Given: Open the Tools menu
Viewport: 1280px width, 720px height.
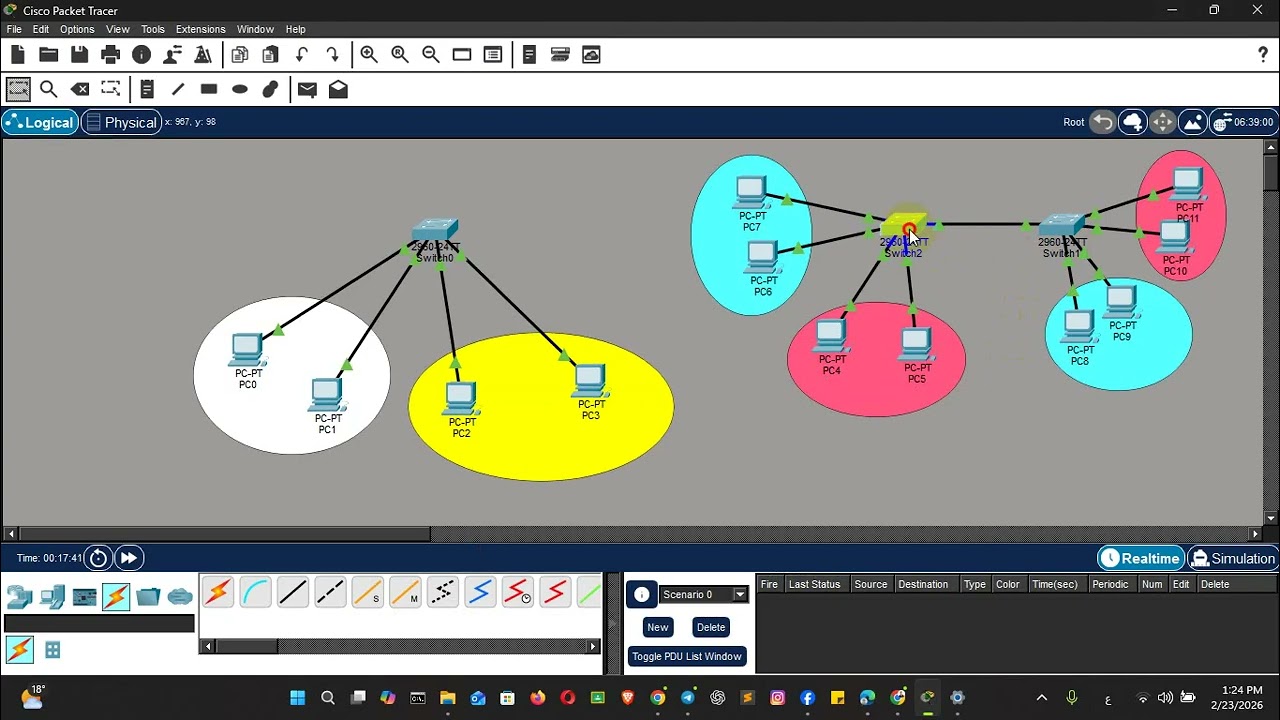Looking at the screenshot, I should 153,29.
